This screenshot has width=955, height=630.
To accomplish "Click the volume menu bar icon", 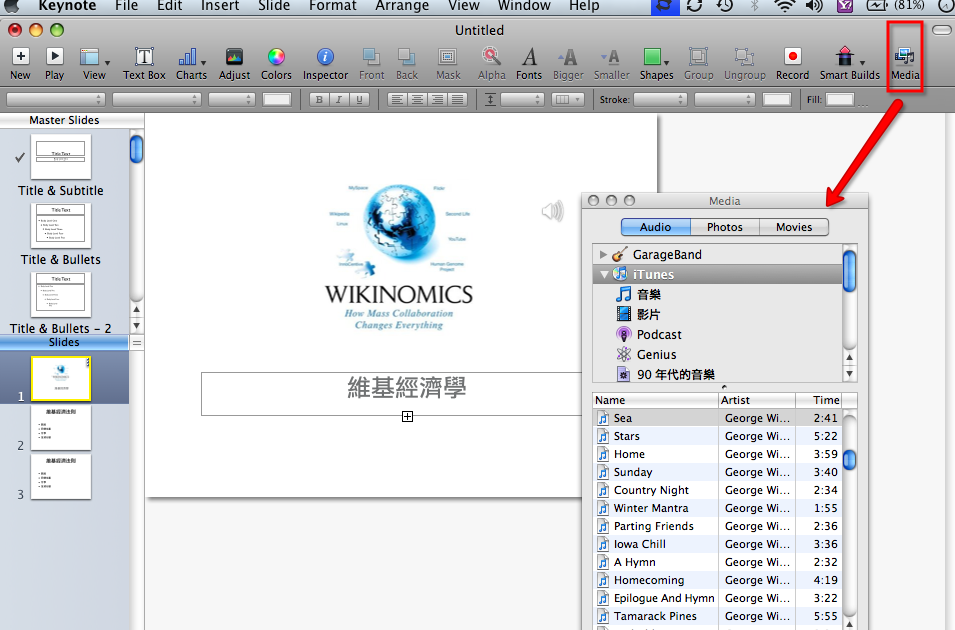I will (x=814, y=6).
